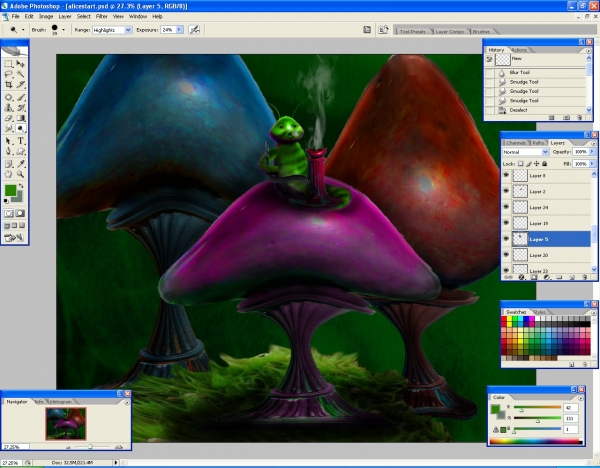Select the Dodge tool in toolbox
Image resolution: width=600 pixels, height=468 pixels.
point(21,129)
